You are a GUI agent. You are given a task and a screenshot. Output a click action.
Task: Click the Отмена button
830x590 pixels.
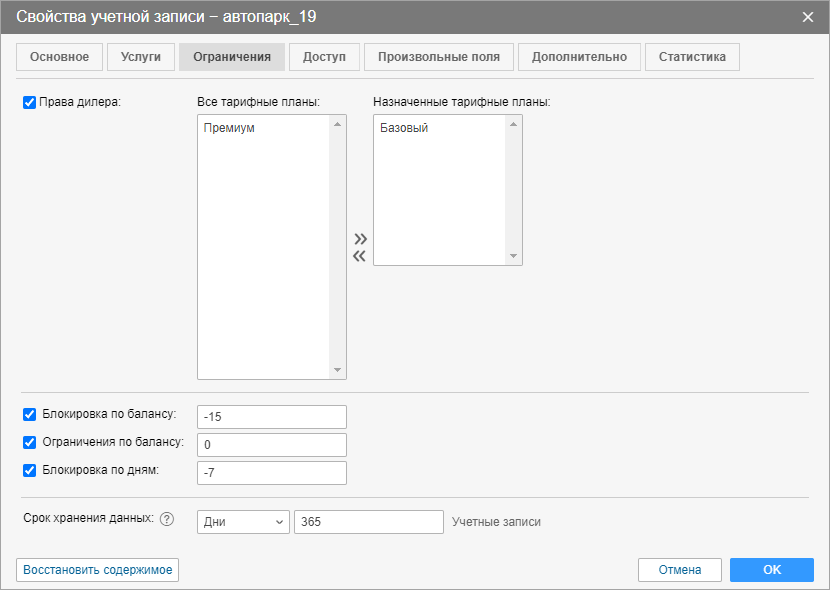pos(680,570)
